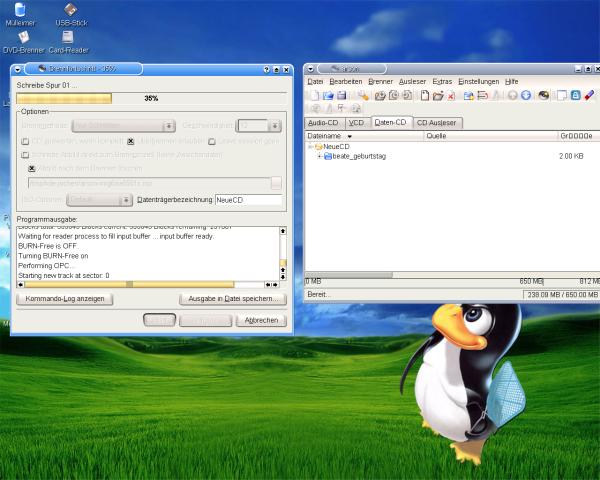This screenshot has width=600, height=480.
Task: Click the new blank document toolbar icon
Action: click(x=424, y=95)
